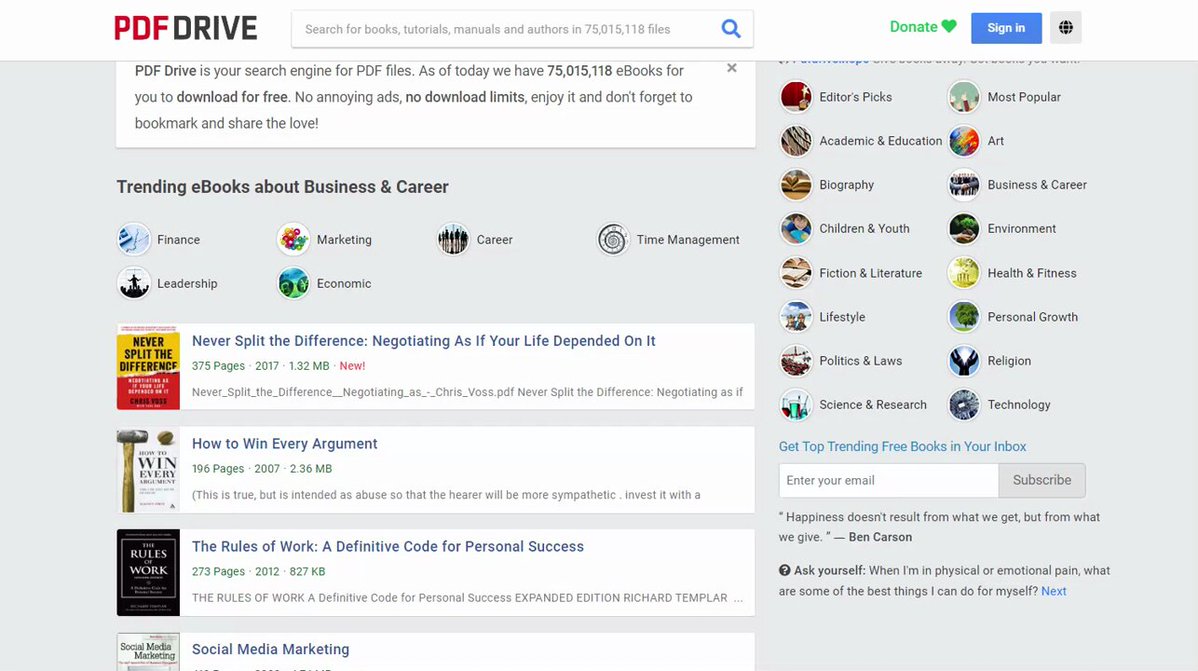Viewport: 1198px width, 671px height.
Task: Click the Next question link
Action: pos(1053,591)
